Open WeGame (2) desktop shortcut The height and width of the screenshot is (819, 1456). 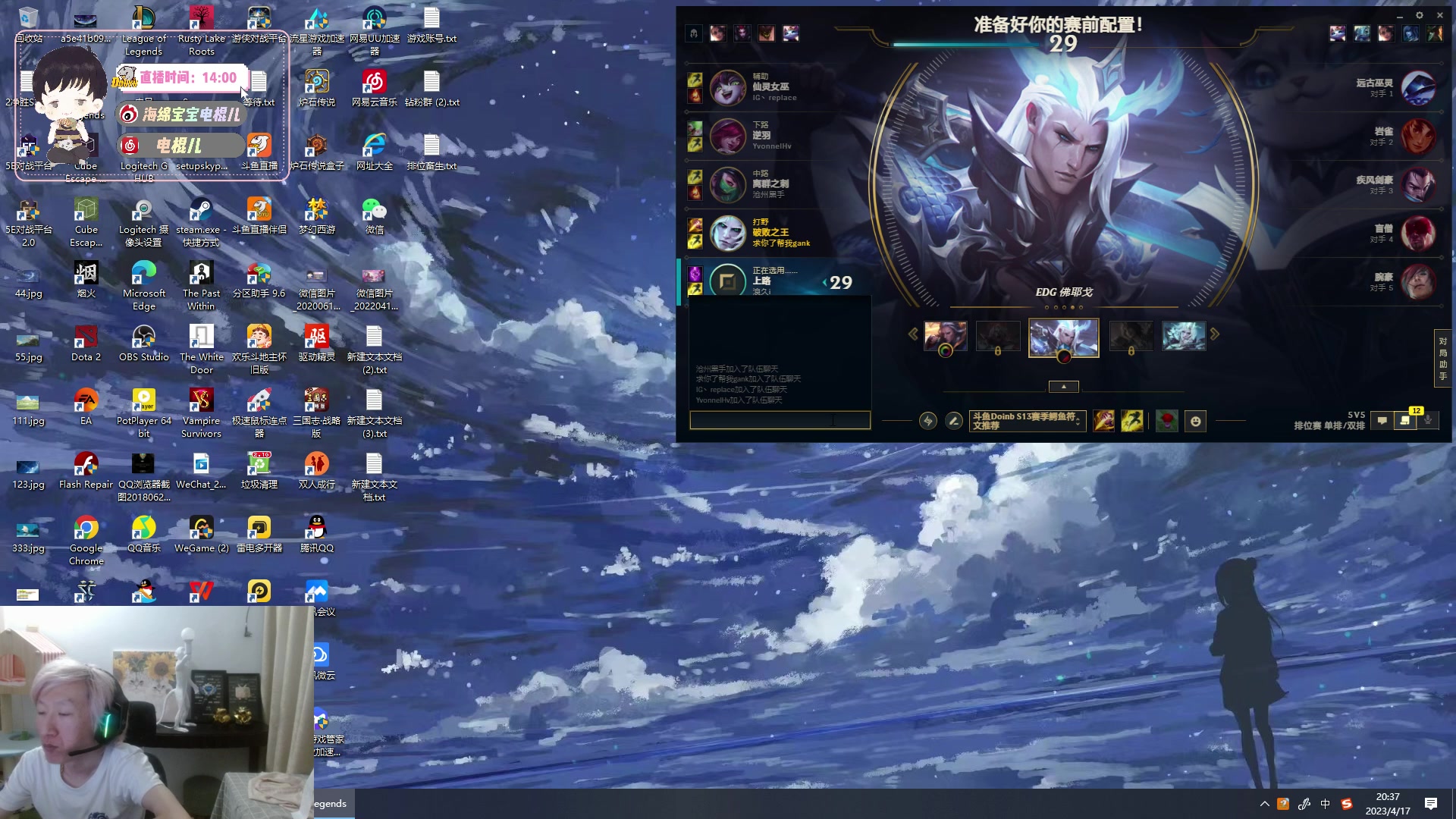click(201, 535)
